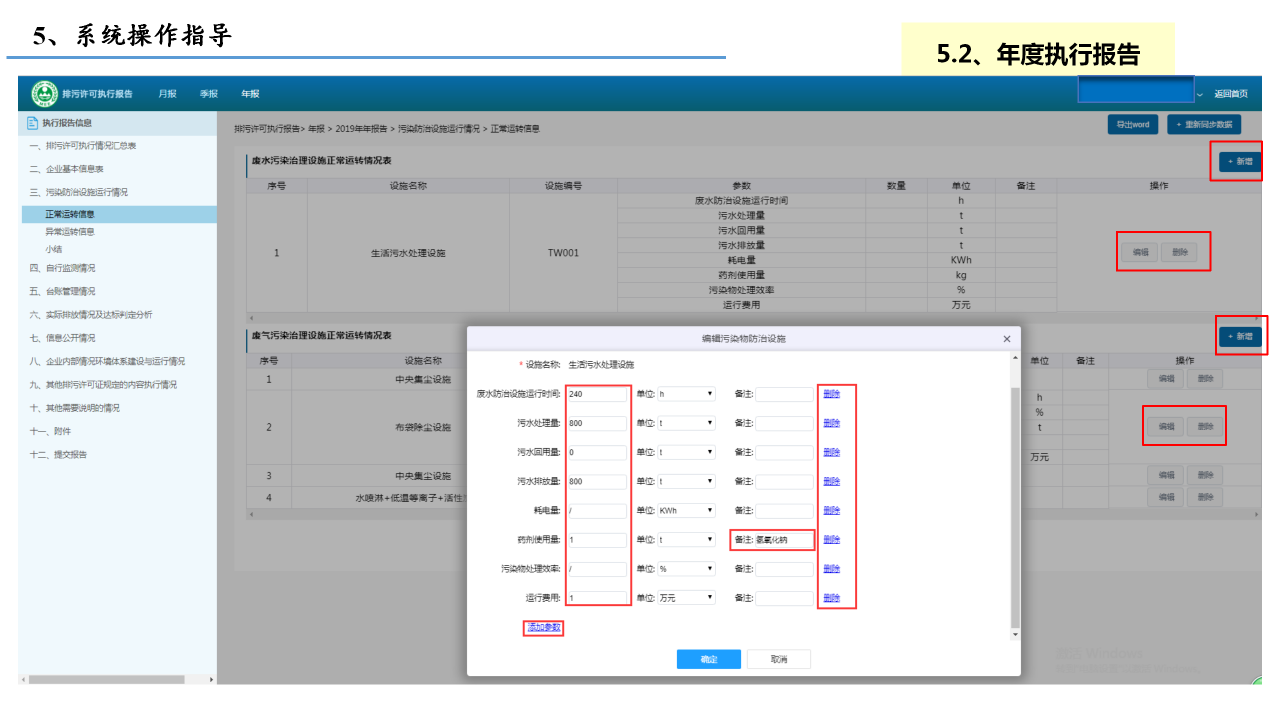Viewport: 1280px width, 720px height.
Task: Click the 取消 button in dialog
Action: tap(779, 659)
